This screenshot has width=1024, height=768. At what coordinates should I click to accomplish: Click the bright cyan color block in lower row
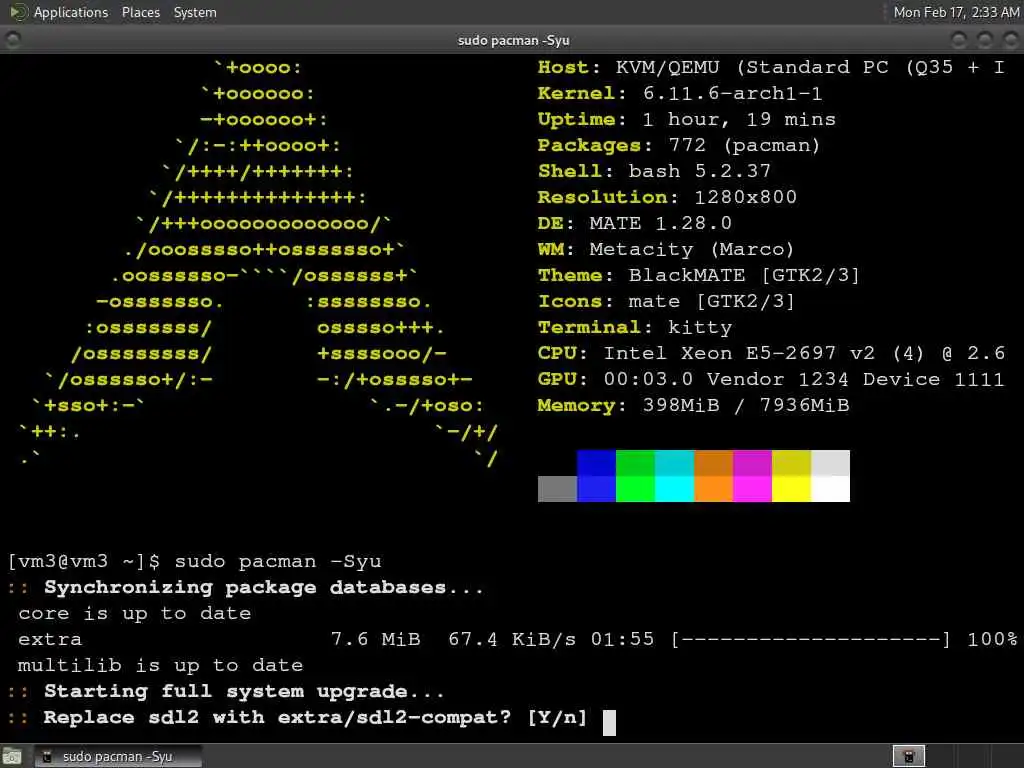point(674,488)
